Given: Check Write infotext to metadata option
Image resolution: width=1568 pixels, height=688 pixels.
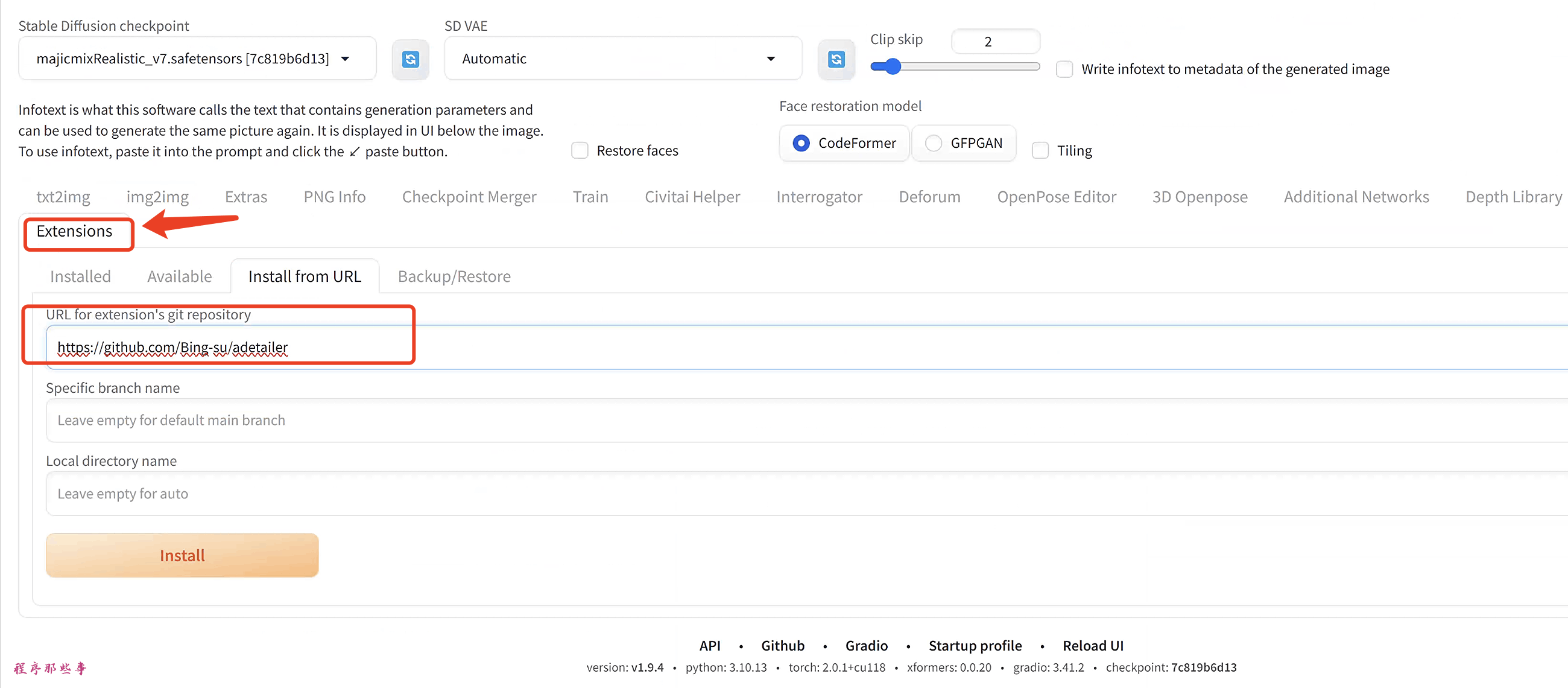Looking at the screenshot, I should point(1064,69).
